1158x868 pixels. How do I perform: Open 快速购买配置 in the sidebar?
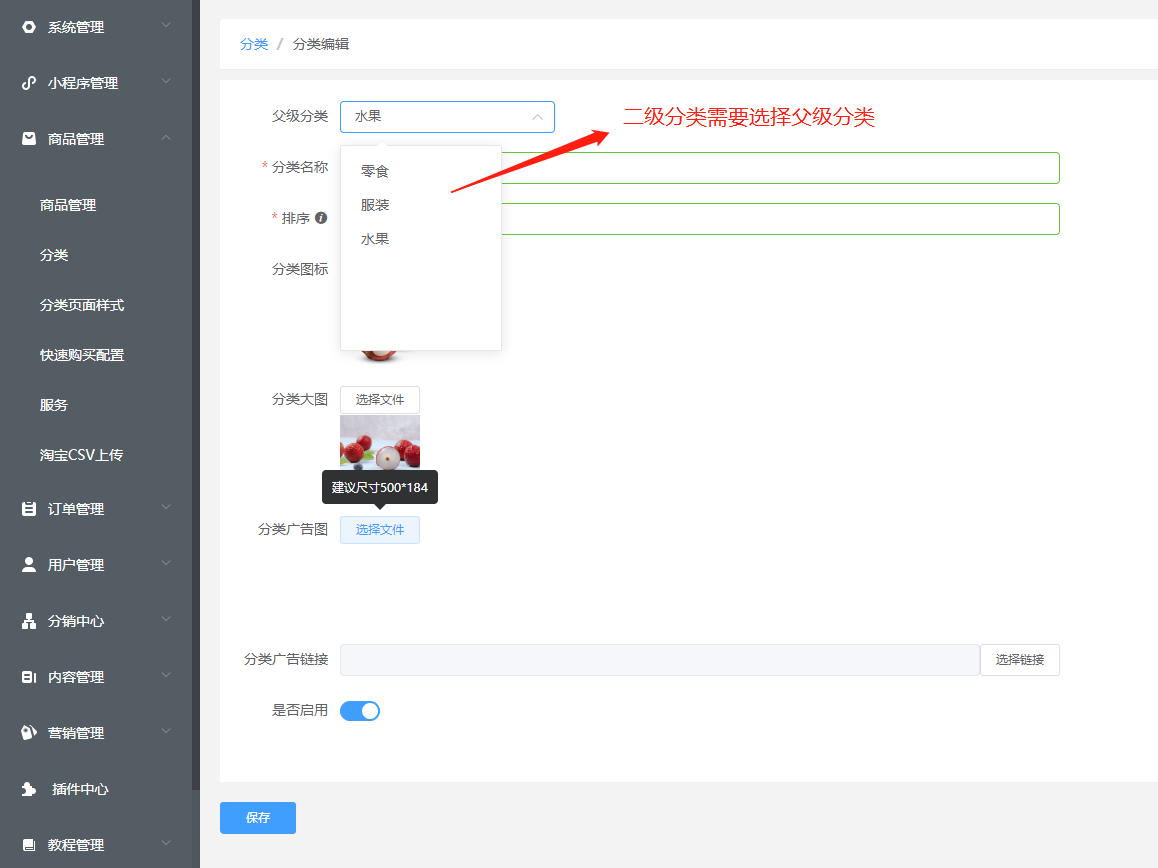tap(82, 355)
